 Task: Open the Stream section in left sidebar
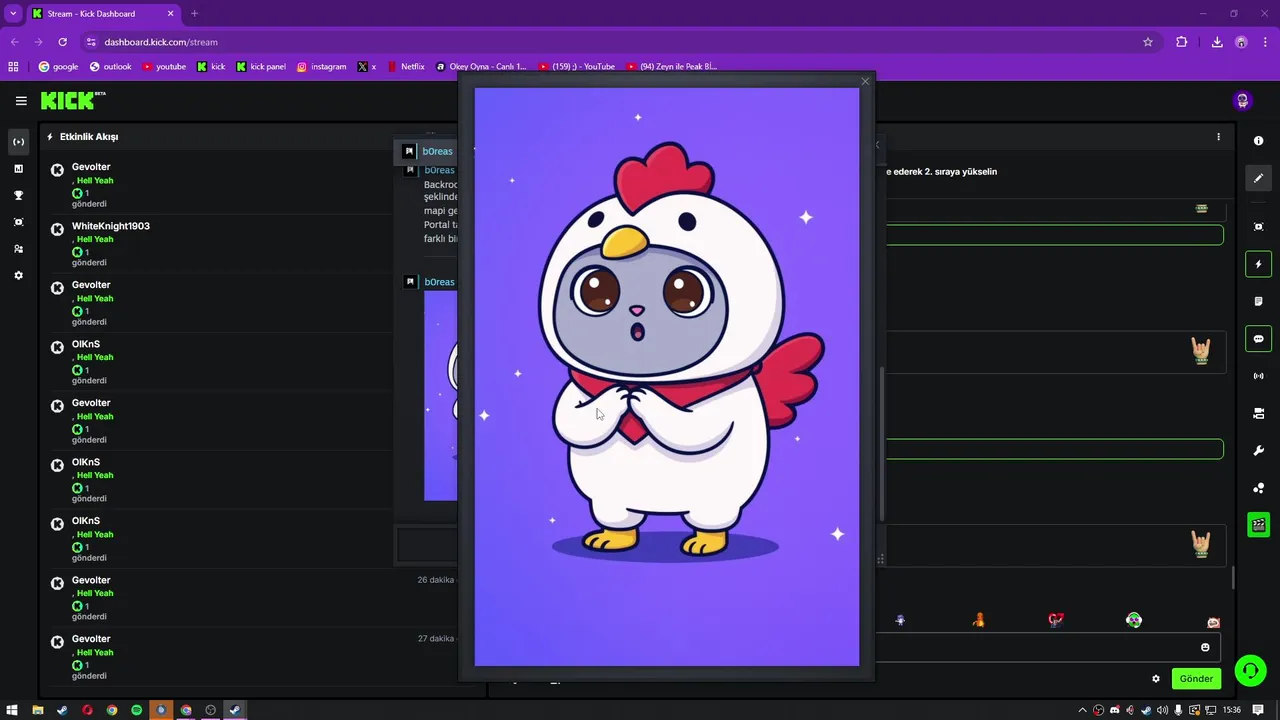18,142
